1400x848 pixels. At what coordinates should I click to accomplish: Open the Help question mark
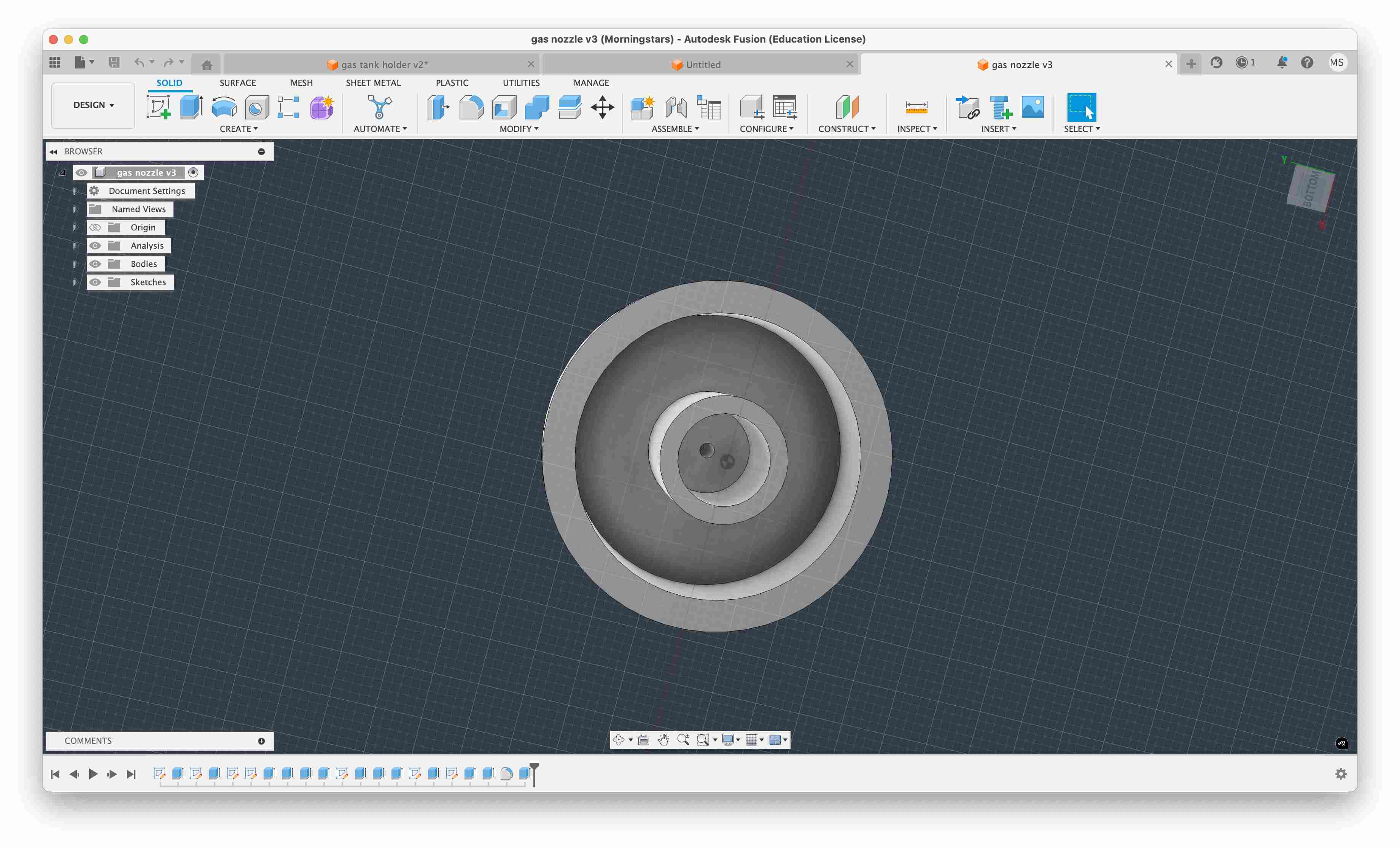tap(1307, 62)
